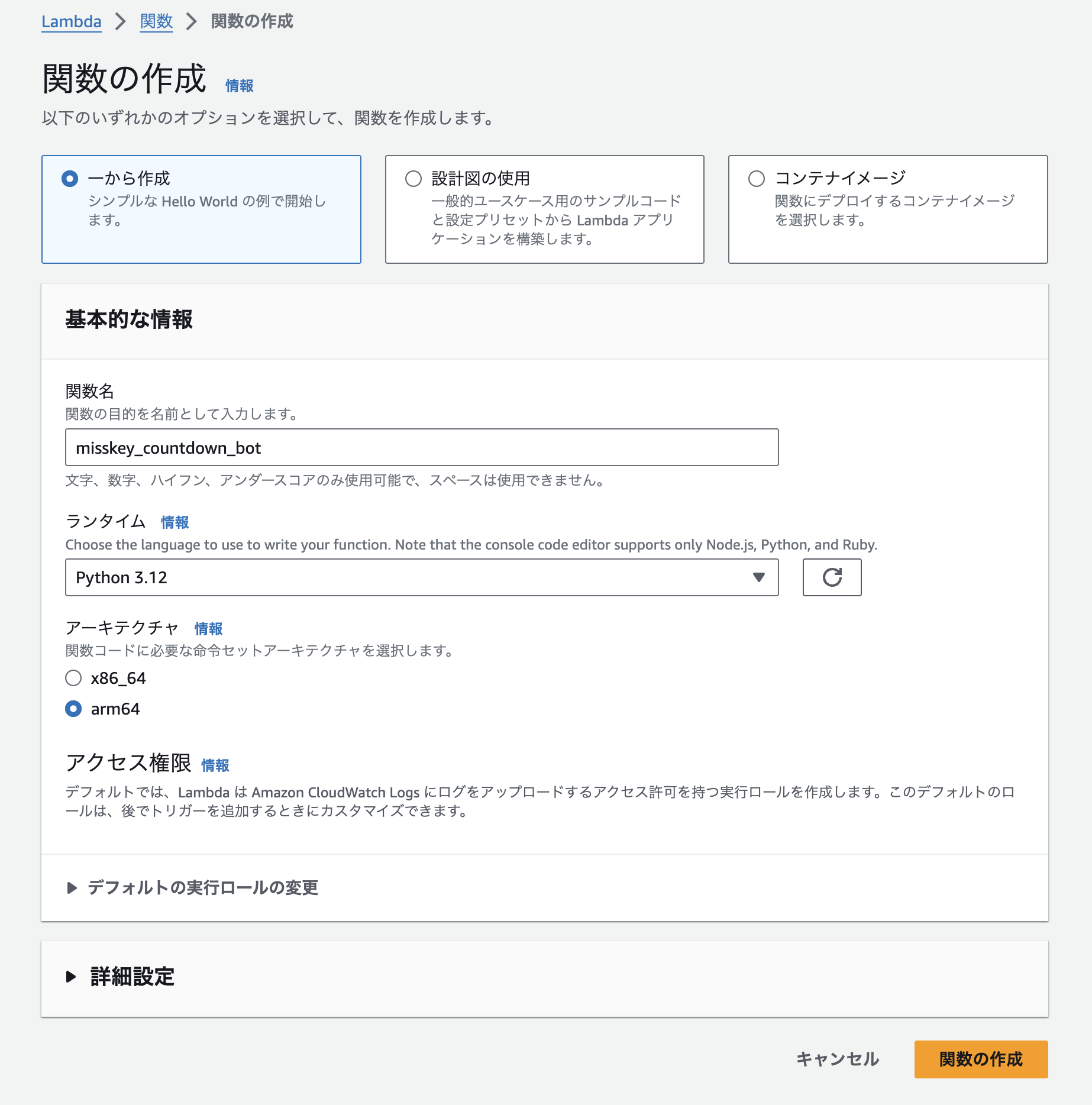Image resolution: width=1092 pixels, height=1105 pixels.
Task: Open 関数 breadcrumb link
Action: tap(156, 22)
